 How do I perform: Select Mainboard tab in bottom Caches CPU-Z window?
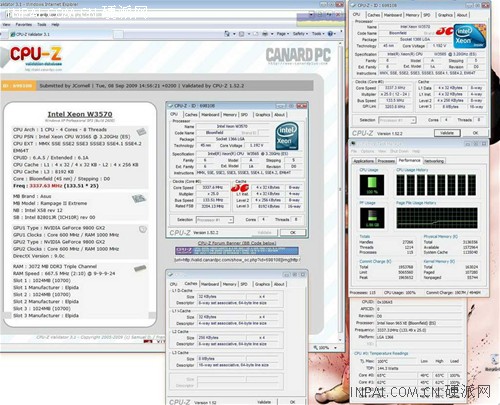coord(210,284)
